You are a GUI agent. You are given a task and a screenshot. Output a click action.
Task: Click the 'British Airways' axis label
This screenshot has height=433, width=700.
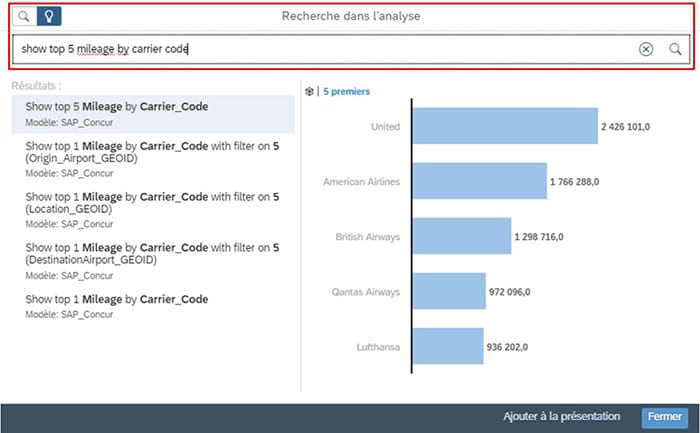click(x=367, y=237)
